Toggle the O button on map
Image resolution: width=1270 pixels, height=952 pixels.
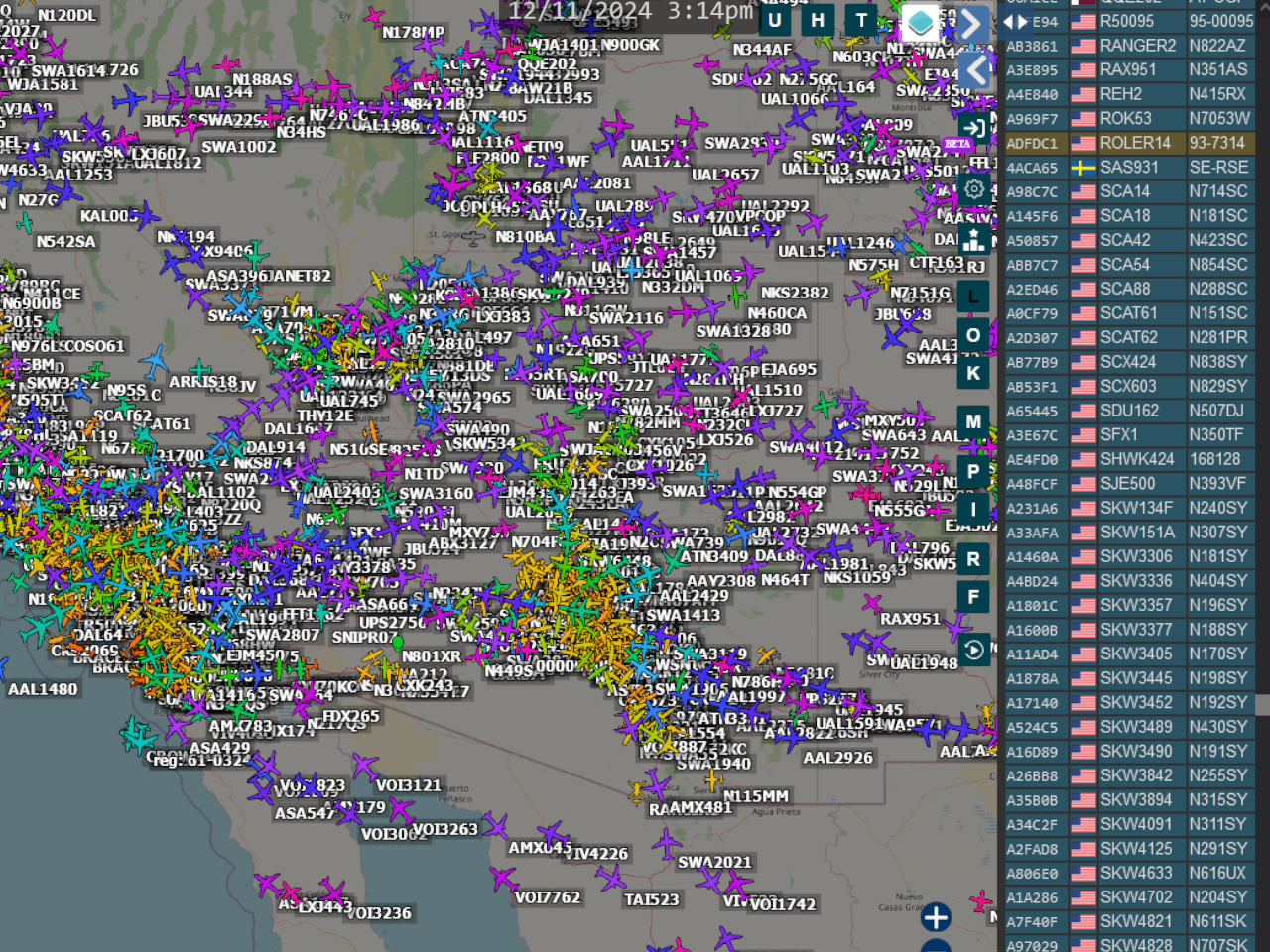tap(973, 335)
